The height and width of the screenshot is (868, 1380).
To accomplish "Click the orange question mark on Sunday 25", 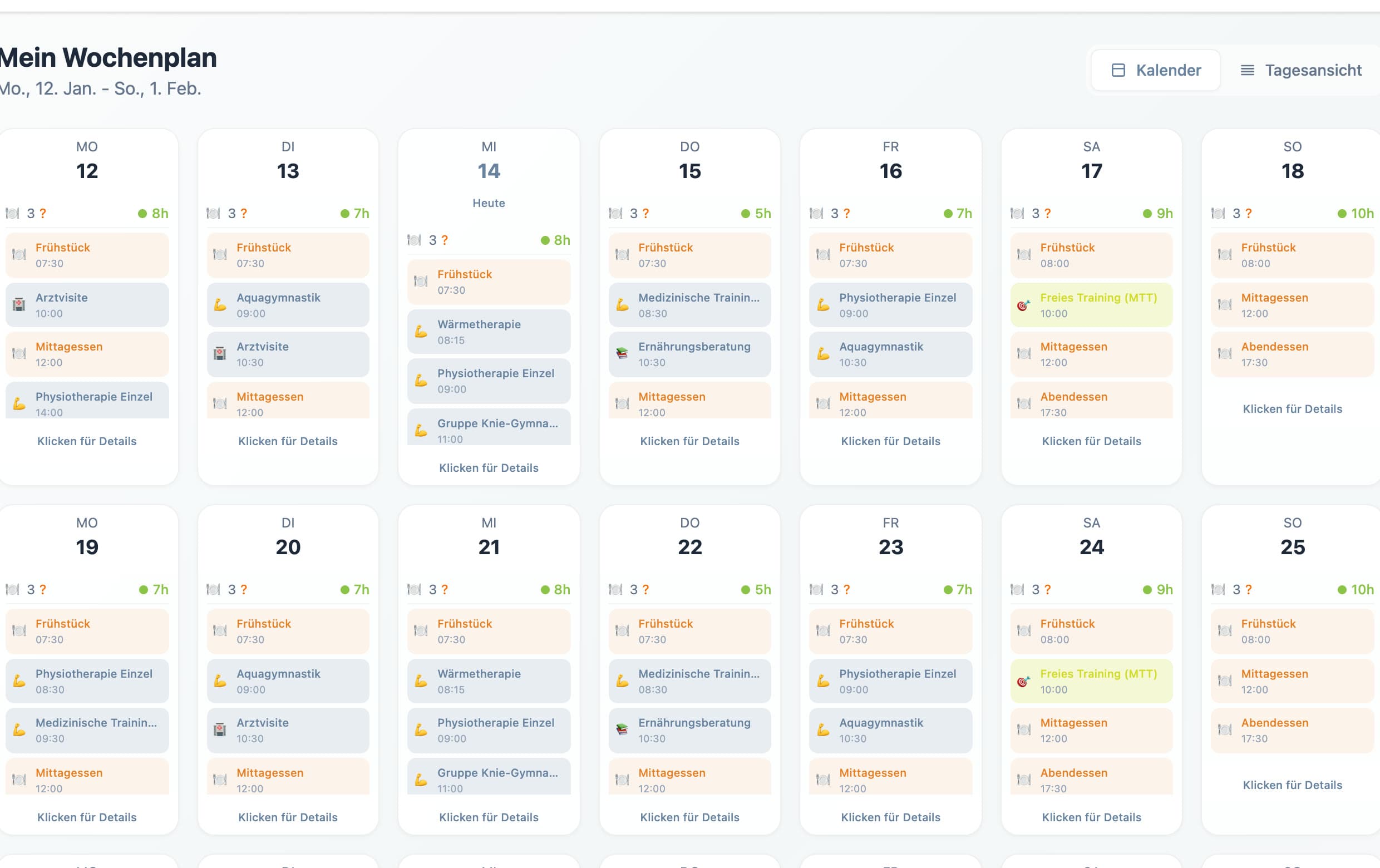I will coord(1249,589).
